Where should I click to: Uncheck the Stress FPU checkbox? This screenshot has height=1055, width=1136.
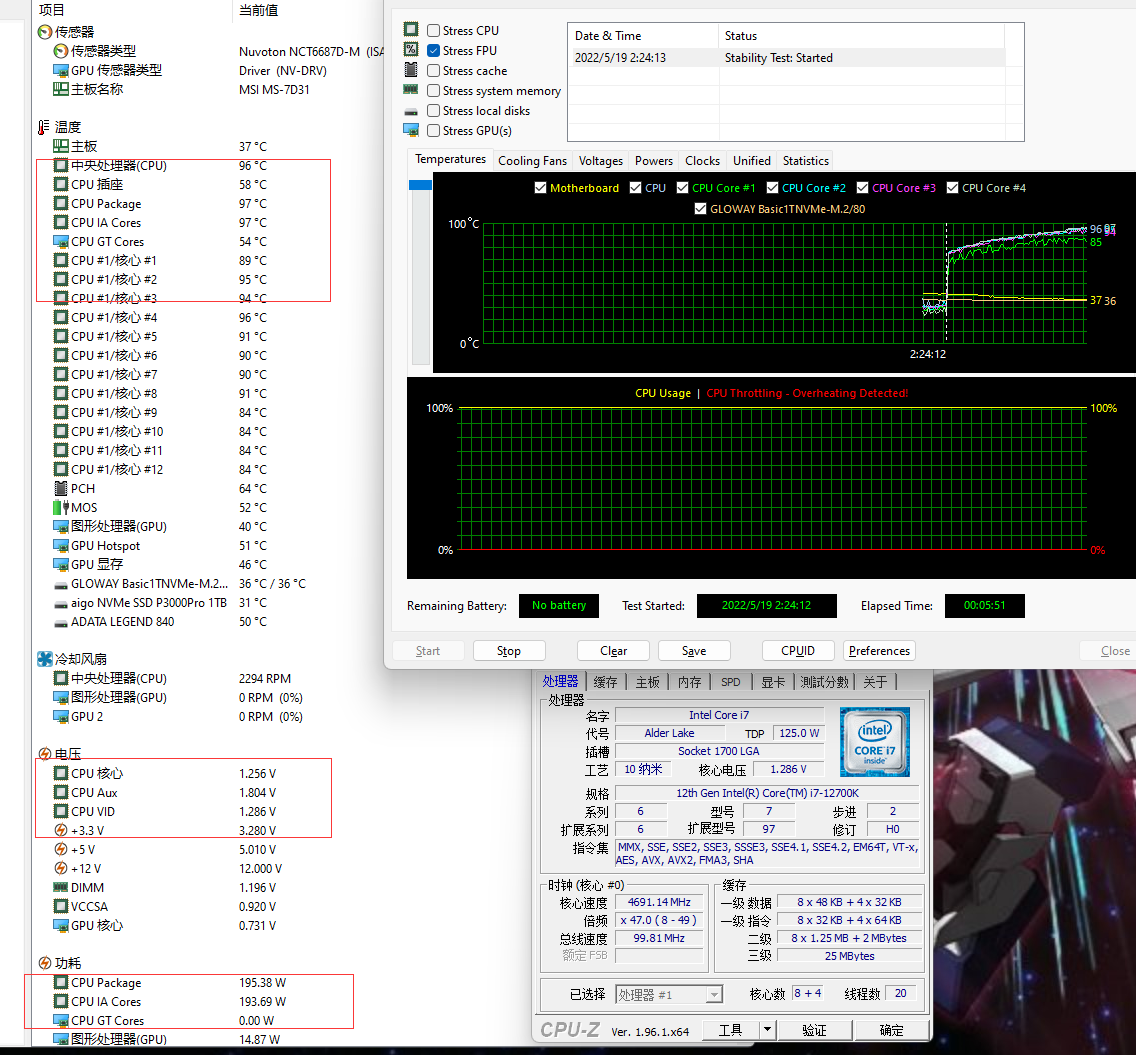pos(433,51)
